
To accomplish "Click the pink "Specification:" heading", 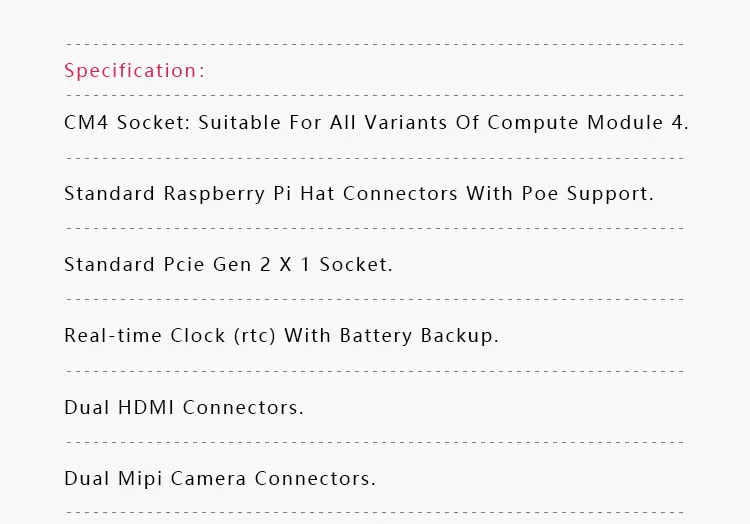I will click(x=134, y=71).
